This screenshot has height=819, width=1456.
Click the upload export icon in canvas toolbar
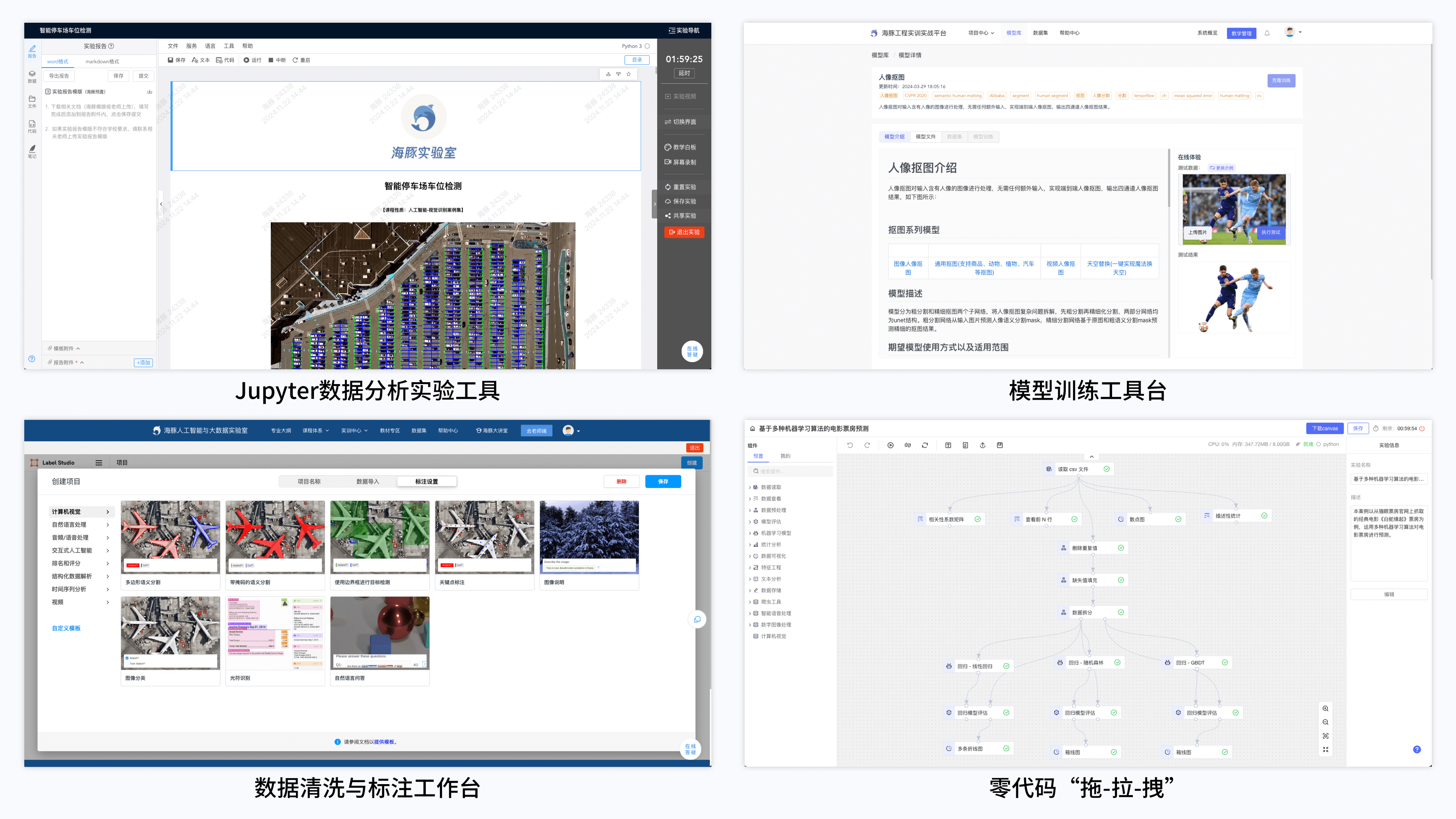(x=982, y=446)
